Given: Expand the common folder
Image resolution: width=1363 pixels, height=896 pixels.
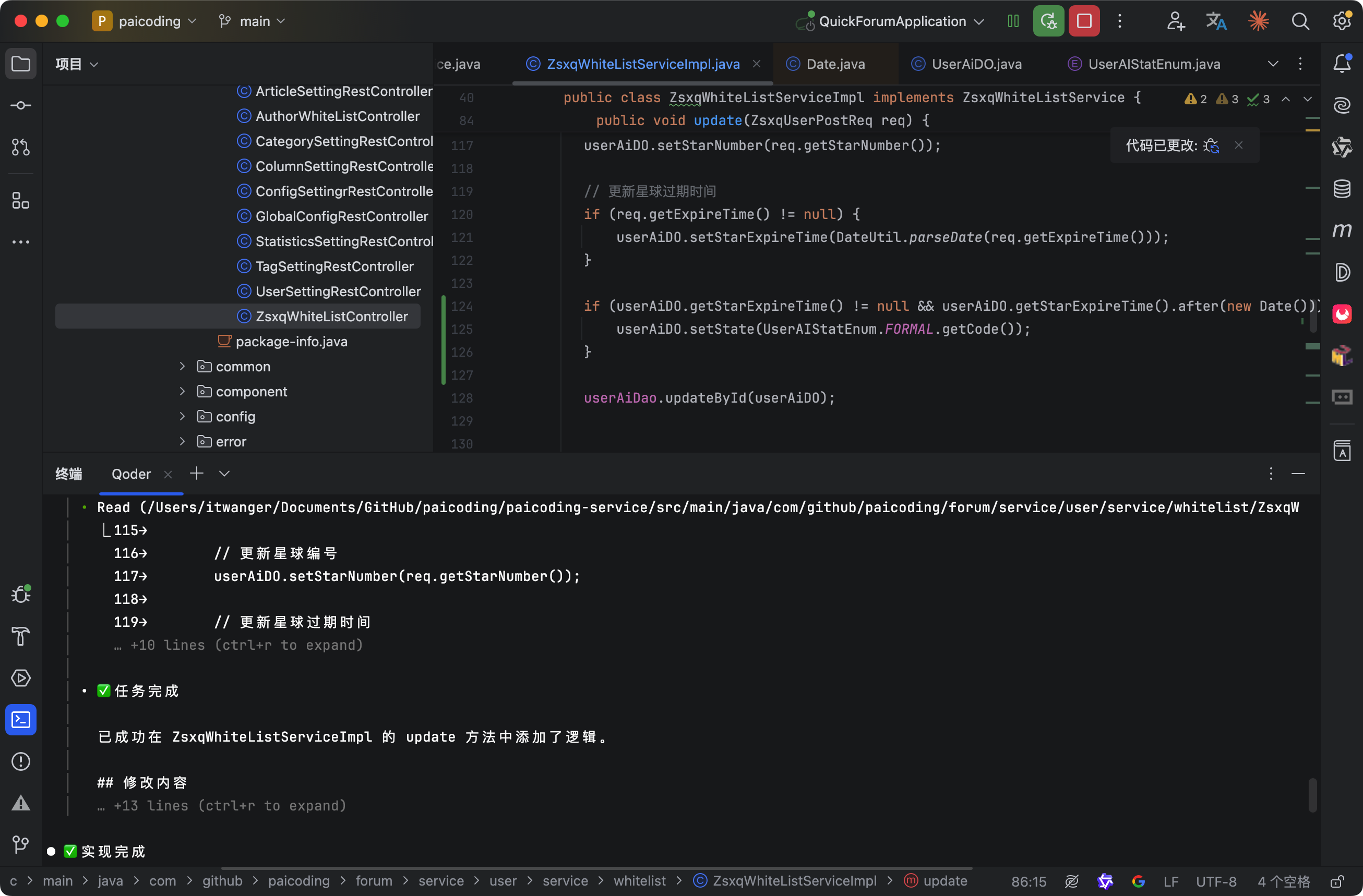Looking at the screenshot, I should [182, 367].
